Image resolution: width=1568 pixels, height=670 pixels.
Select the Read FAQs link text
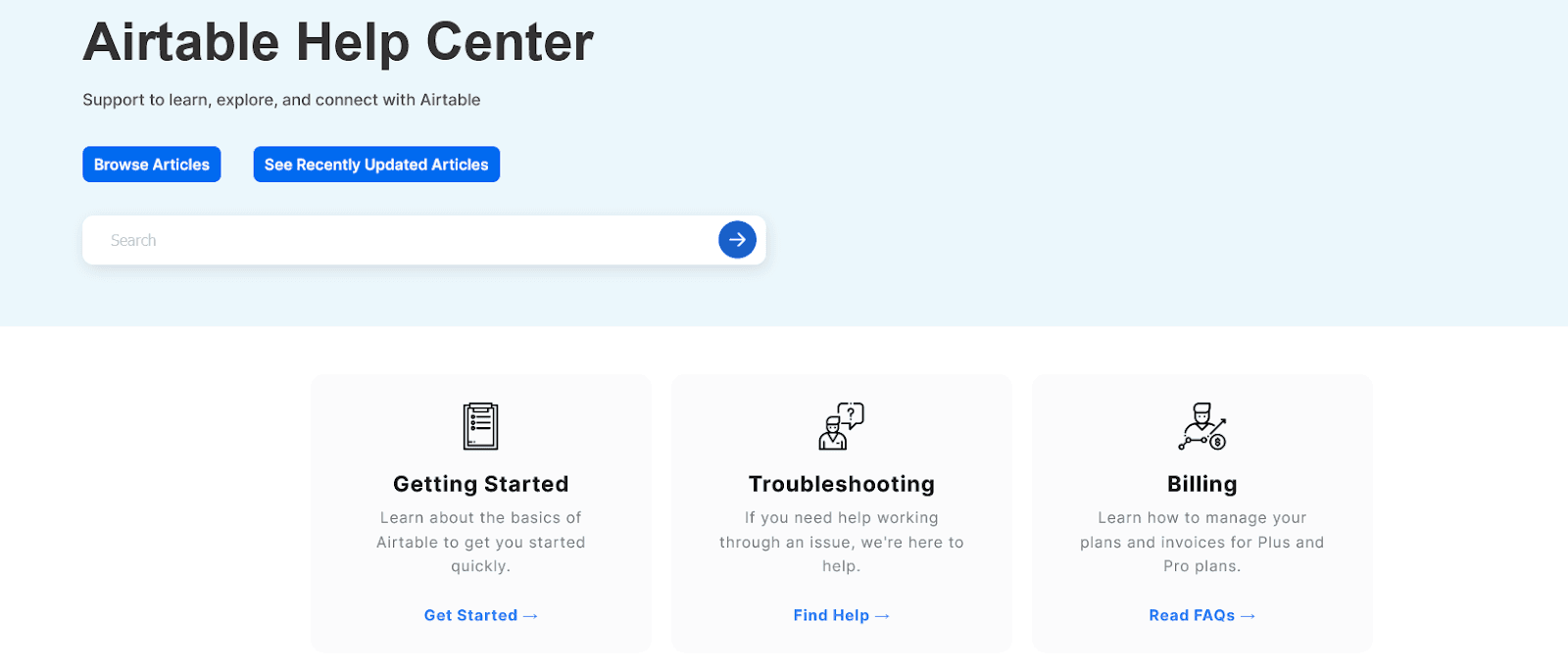1192,615
